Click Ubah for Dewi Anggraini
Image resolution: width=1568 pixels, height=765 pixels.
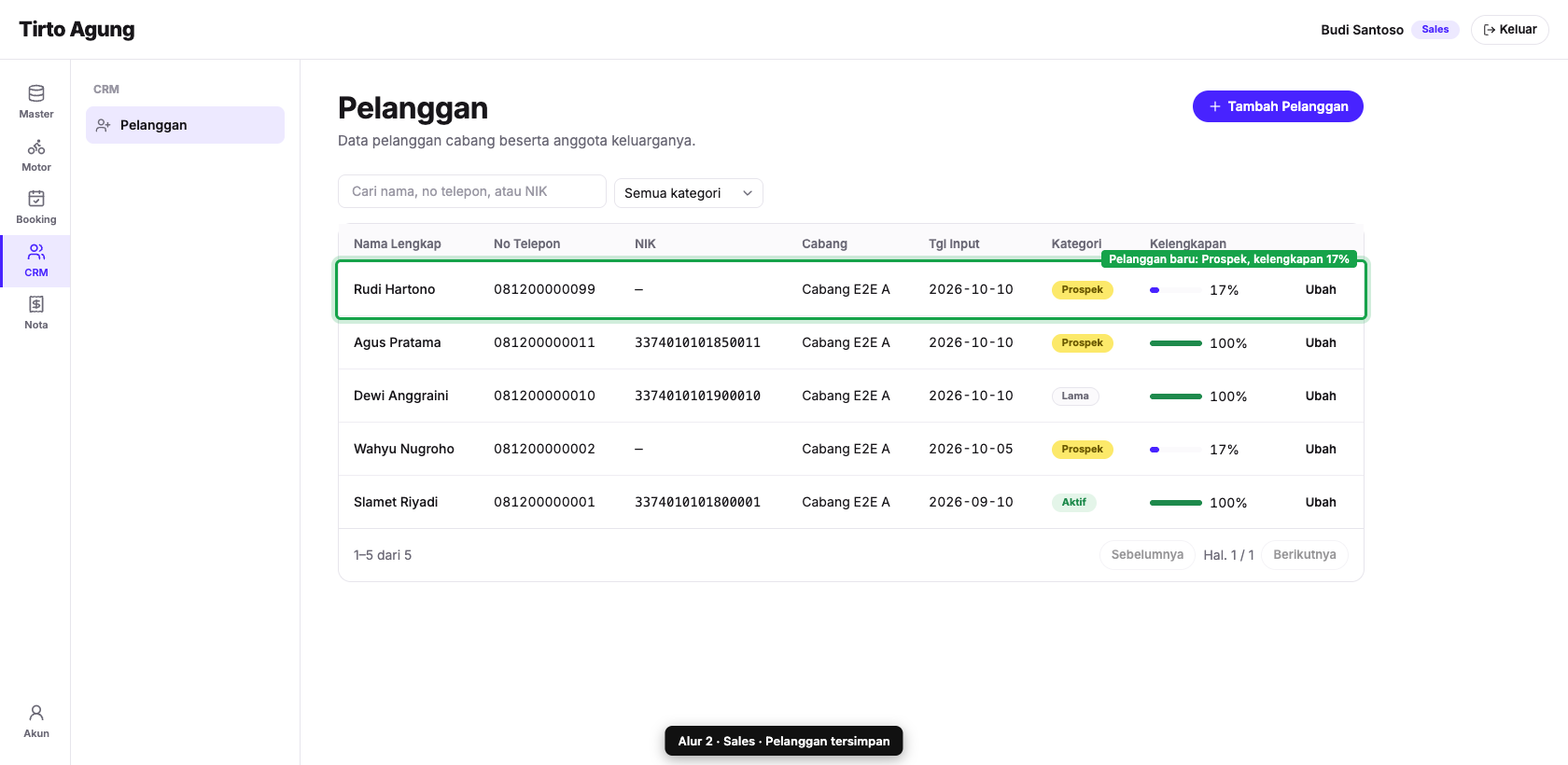tap(1321, 396)
